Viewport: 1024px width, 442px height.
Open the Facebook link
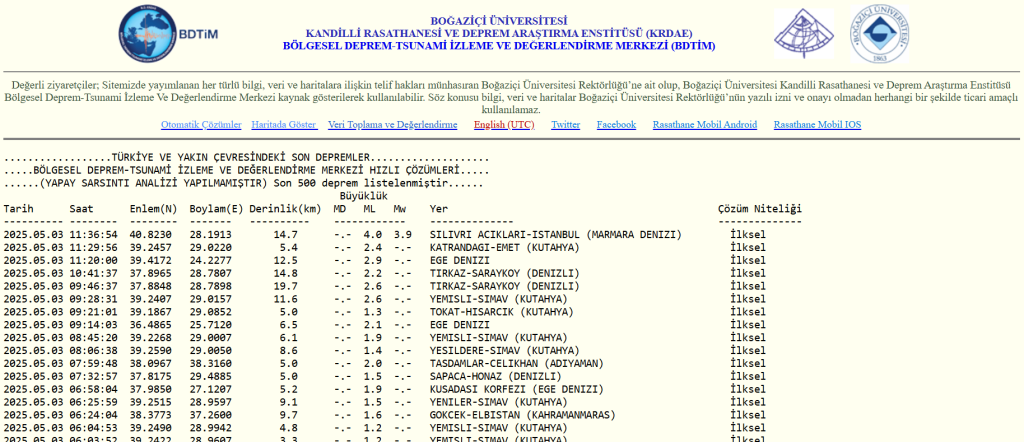pos(616,125)
